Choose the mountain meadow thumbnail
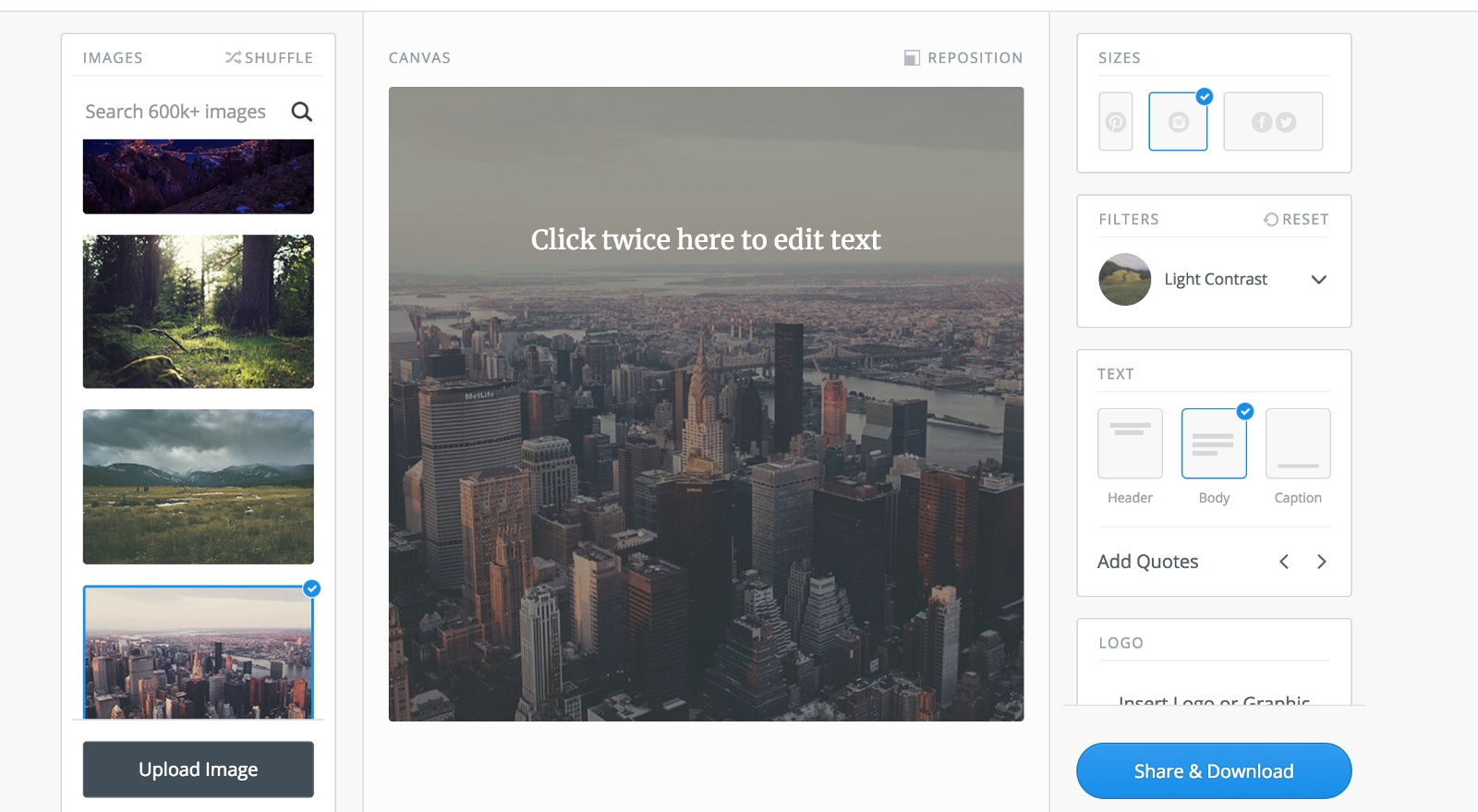The width and height of the screenshot is (1478, 812). 199,487
